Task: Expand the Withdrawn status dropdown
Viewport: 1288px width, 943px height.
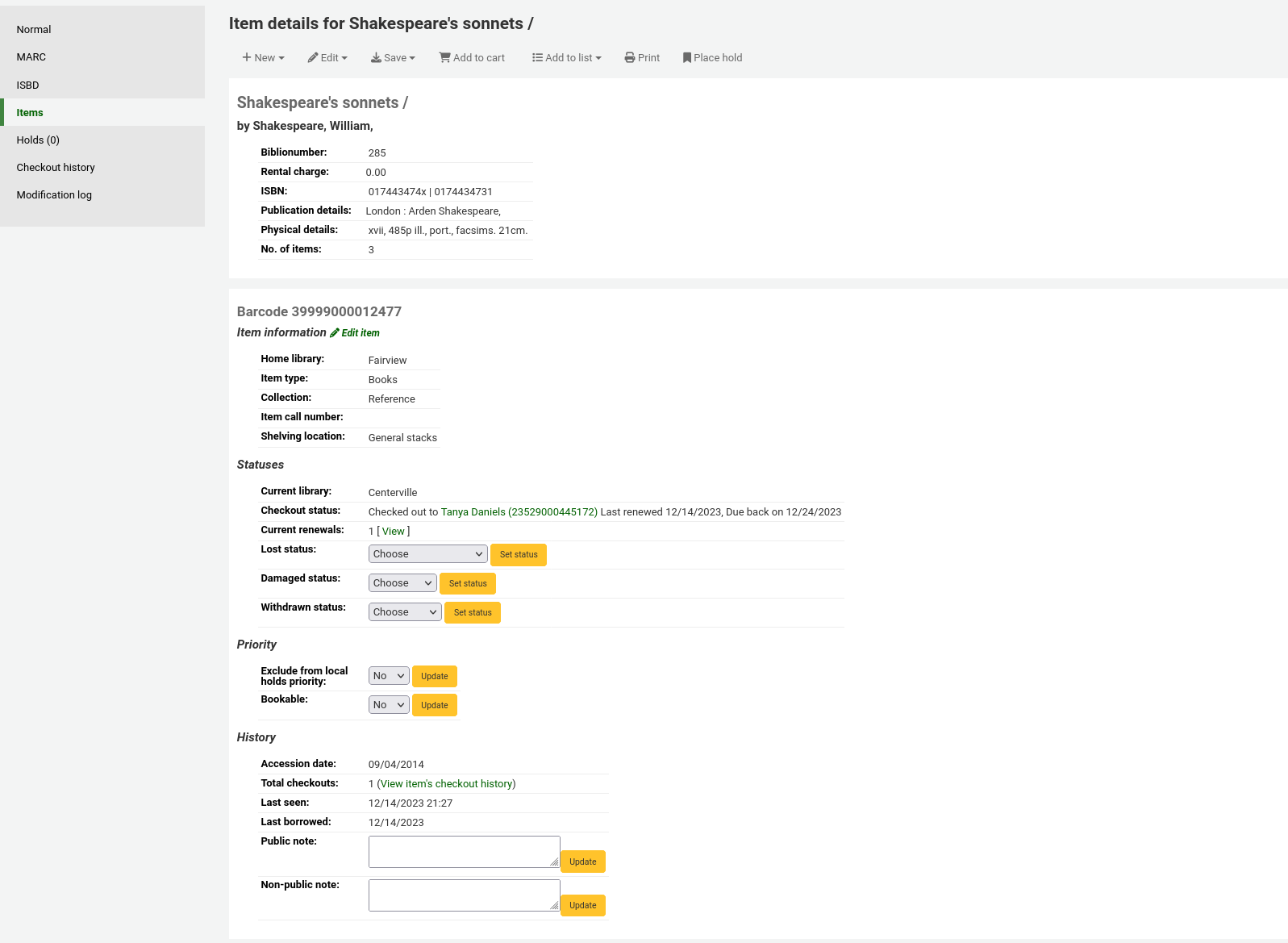Action: click(405, 612)
